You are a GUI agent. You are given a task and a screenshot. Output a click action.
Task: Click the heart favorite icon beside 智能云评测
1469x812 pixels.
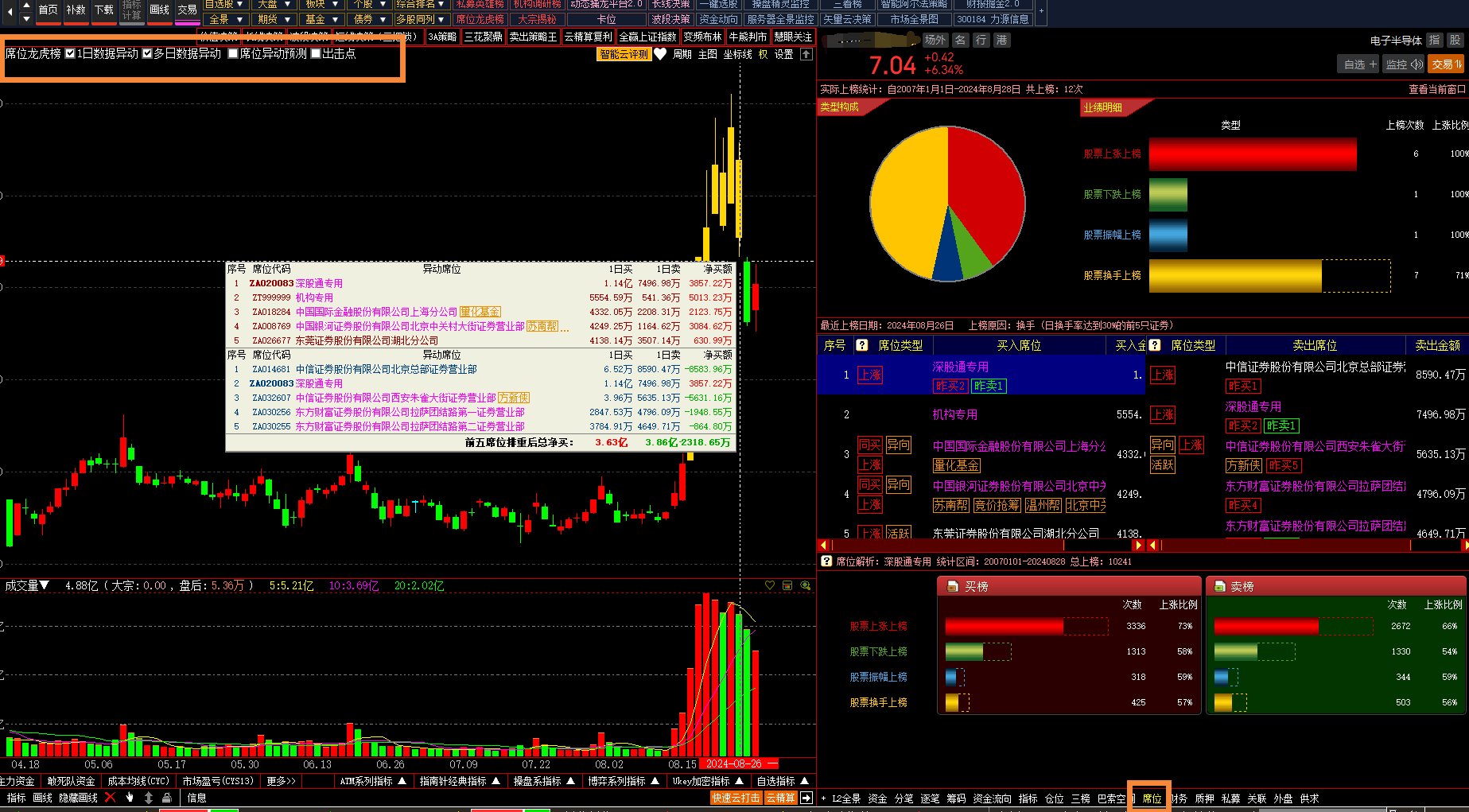click(660, 54)
